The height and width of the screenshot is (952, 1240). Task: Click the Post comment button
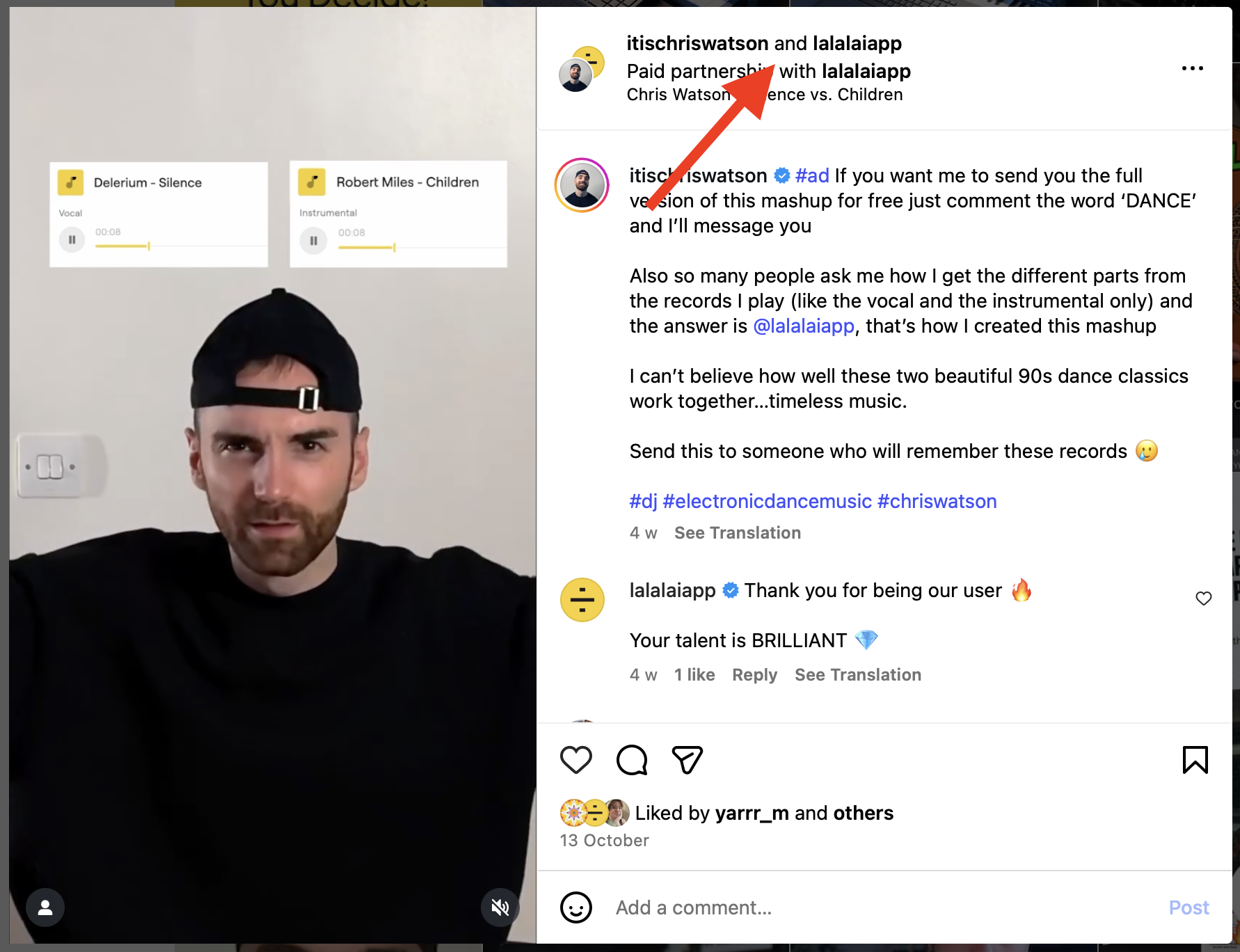(x=1189, y=907)
